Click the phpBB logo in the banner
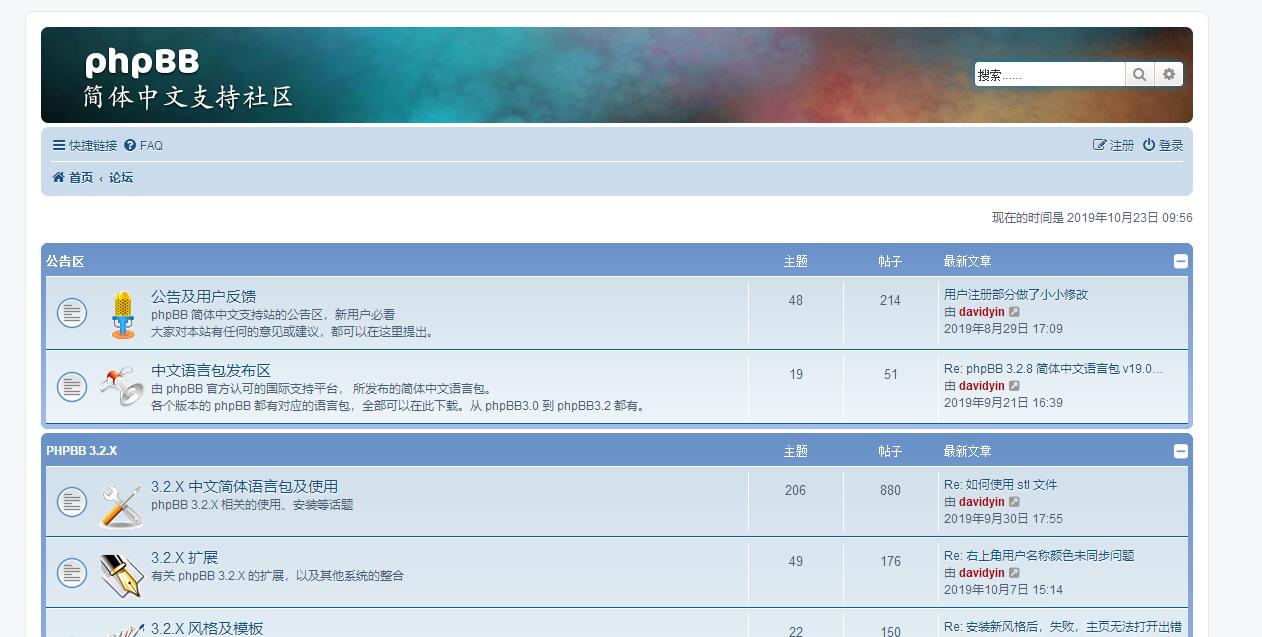Screen dimensions: 1262x637 189,77
